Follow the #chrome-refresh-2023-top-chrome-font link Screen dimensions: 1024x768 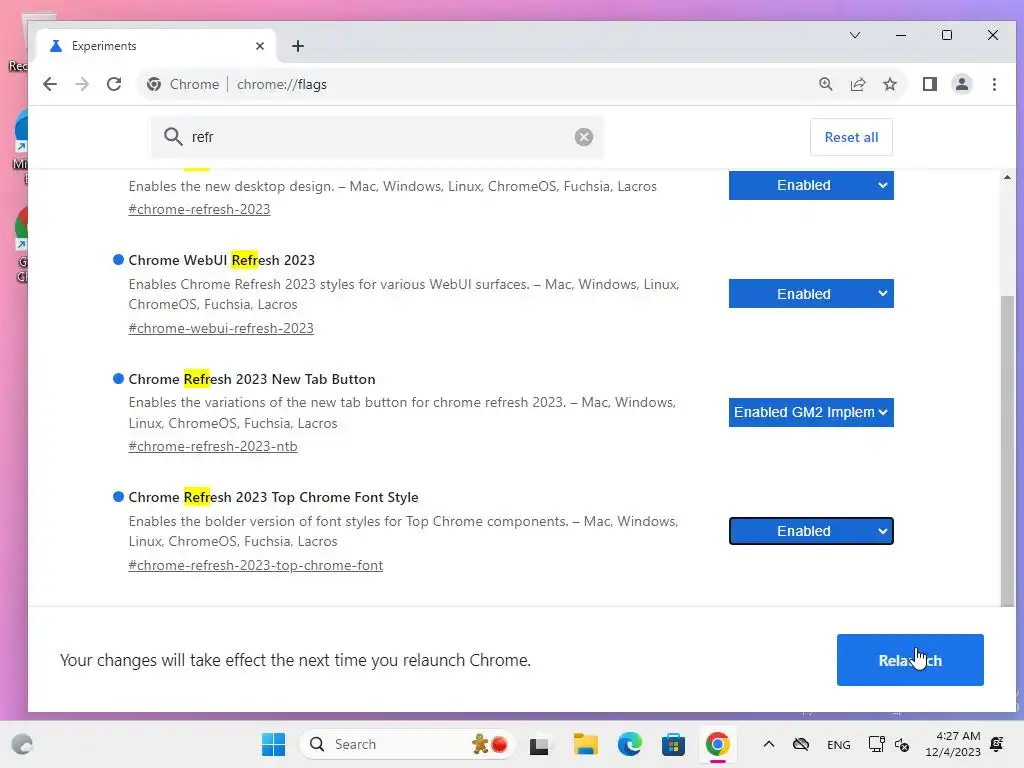255,565
